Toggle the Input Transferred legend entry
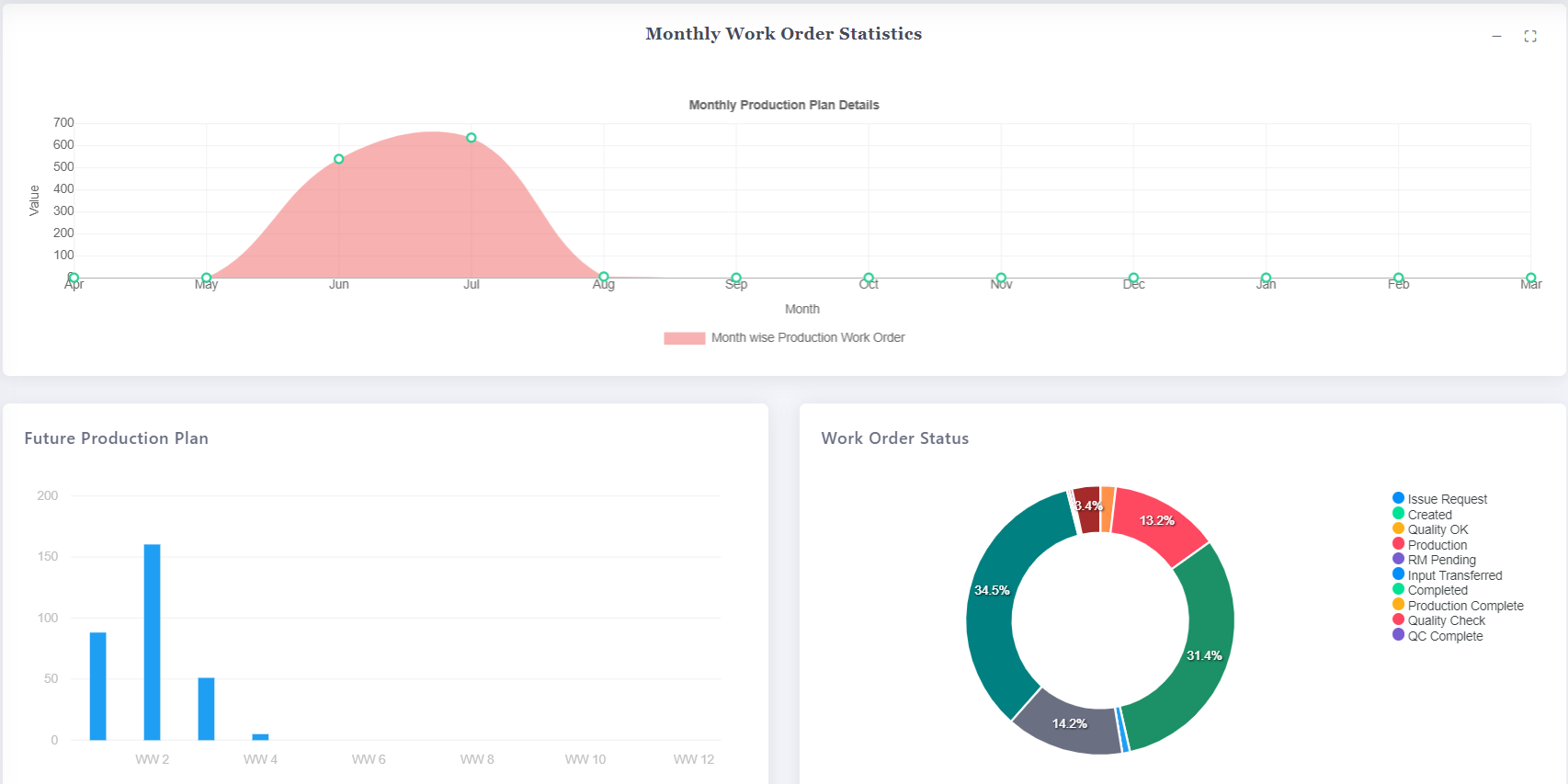This screenshot has width=1568, height=784. (x=1447, y=575)
